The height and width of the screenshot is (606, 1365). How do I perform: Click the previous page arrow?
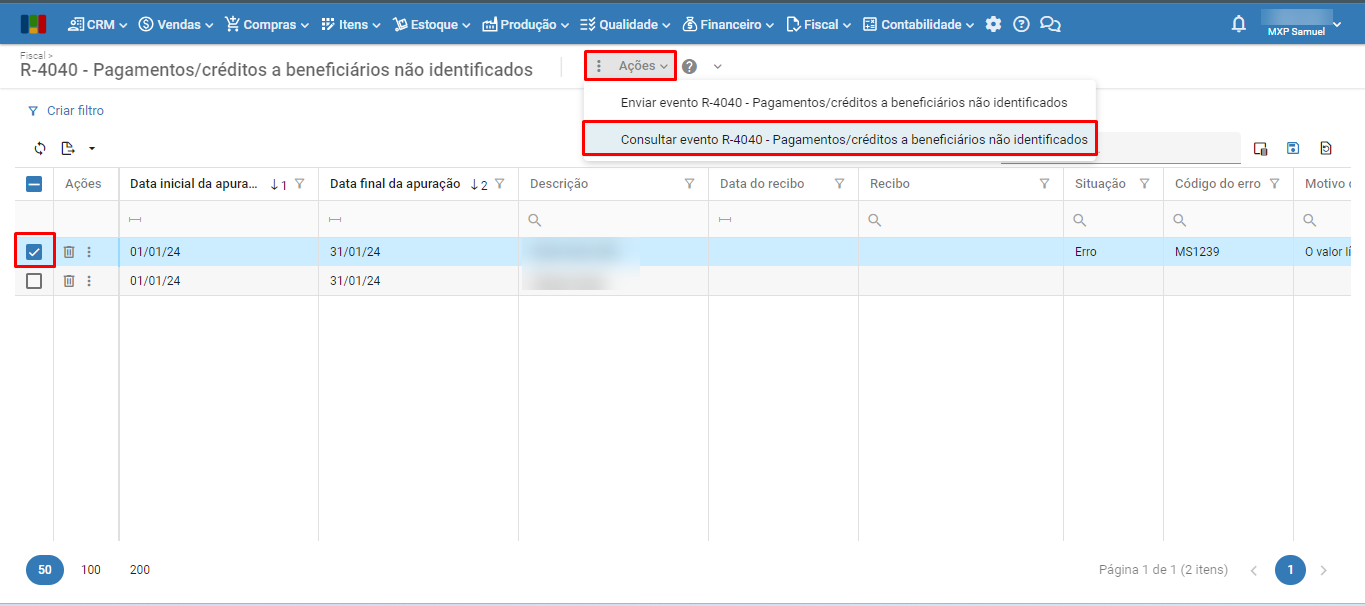1254,570
